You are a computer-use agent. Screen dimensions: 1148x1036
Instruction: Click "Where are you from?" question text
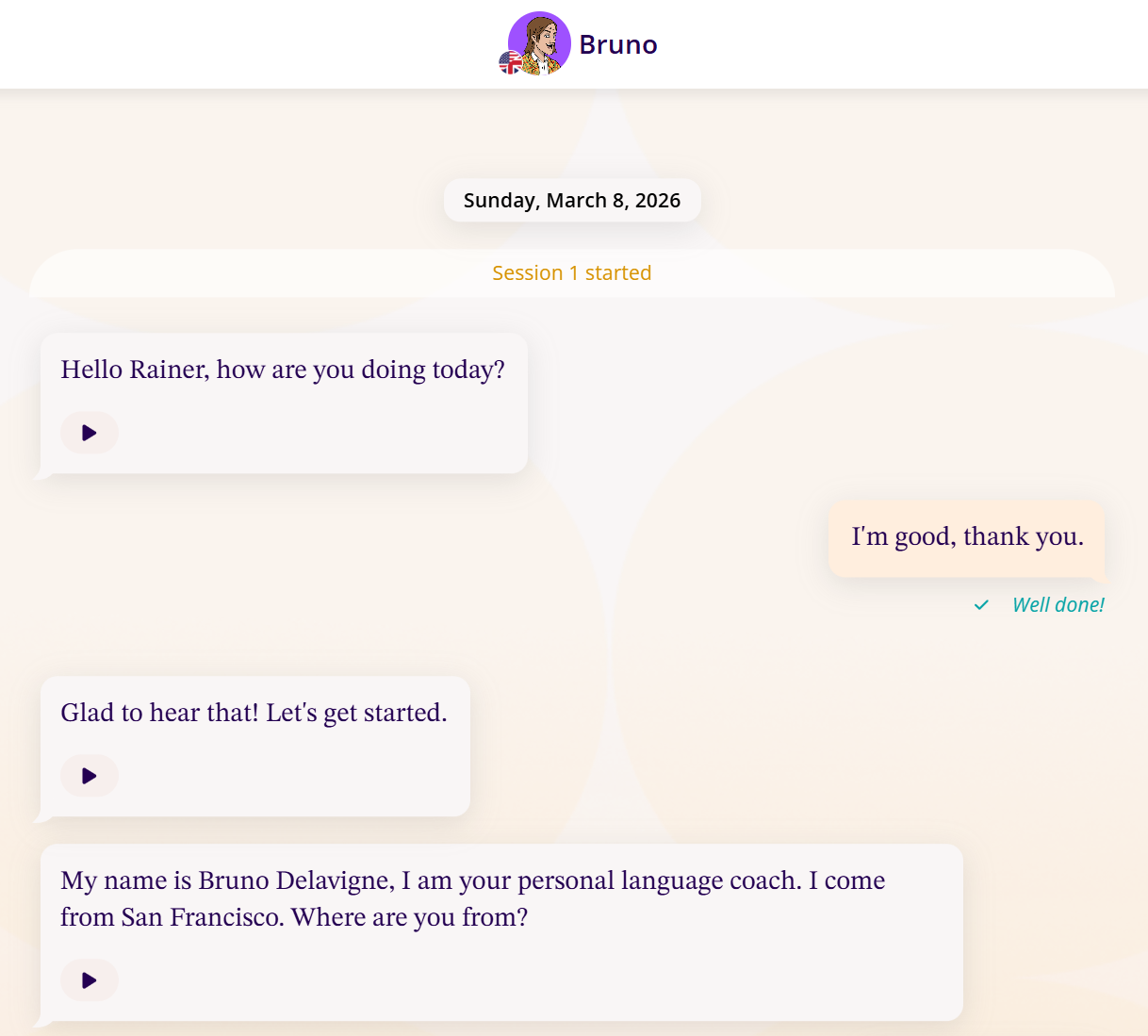[x=409, y=917]
